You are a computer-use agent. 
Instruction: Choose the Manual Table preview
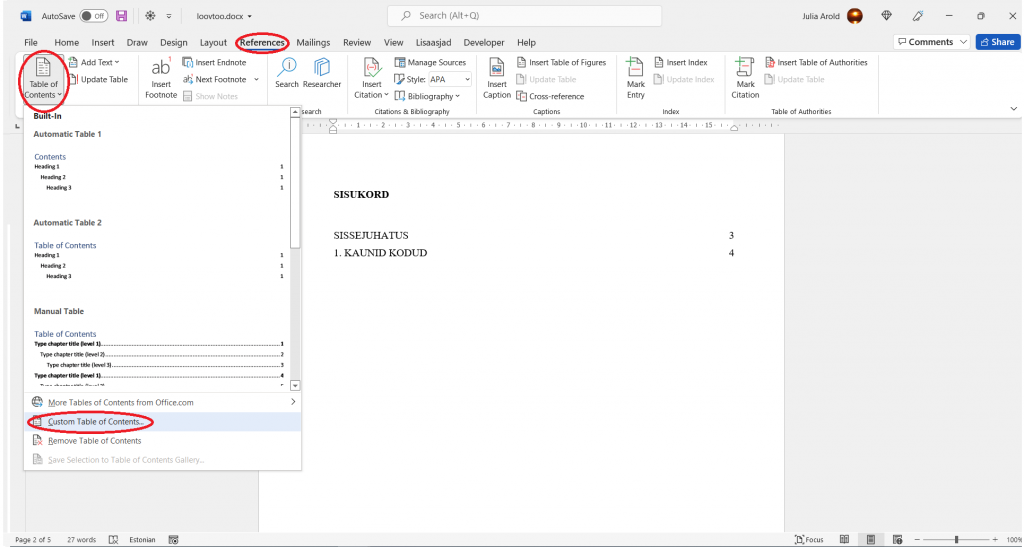(x=159, y=346)
